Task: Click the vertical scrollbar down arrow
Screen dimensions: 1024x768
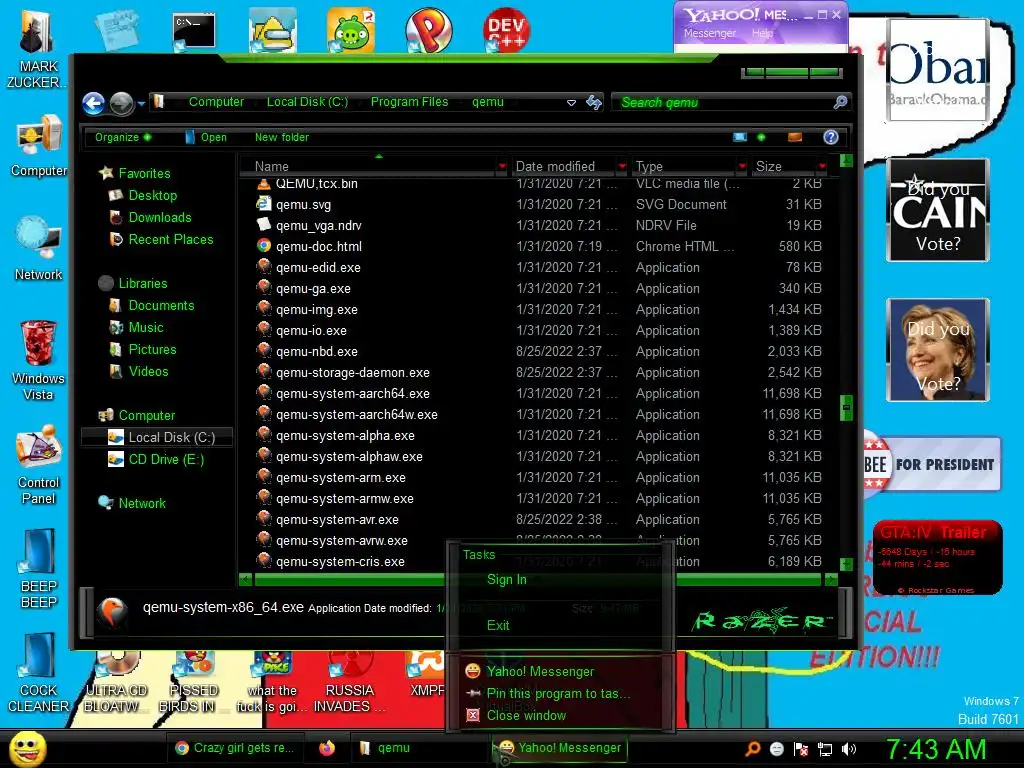Action: point(846,564)
